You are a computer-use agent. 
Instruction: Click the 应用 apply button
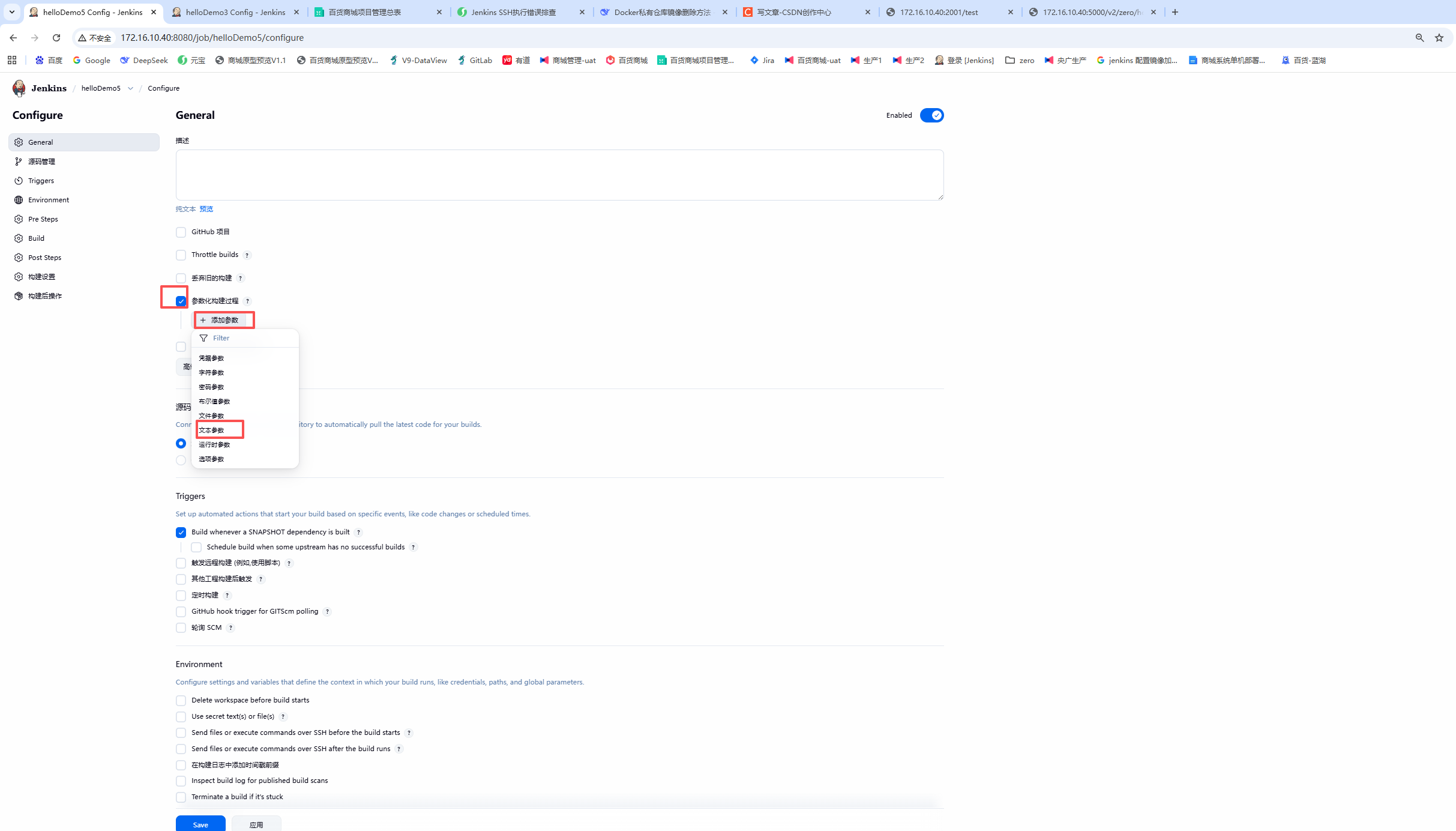point(256,824)
